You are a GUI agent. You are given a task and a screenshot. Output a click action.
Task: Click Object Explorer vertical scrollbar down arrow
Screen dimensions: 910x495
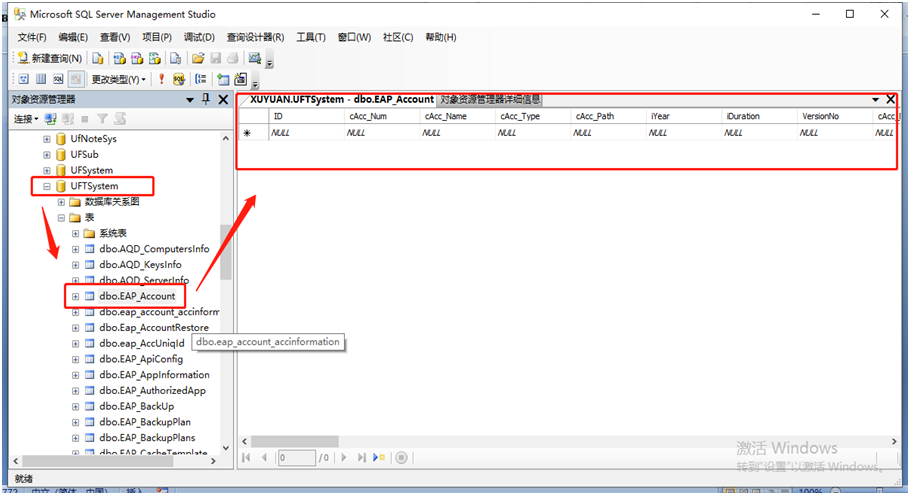[226, 447]
